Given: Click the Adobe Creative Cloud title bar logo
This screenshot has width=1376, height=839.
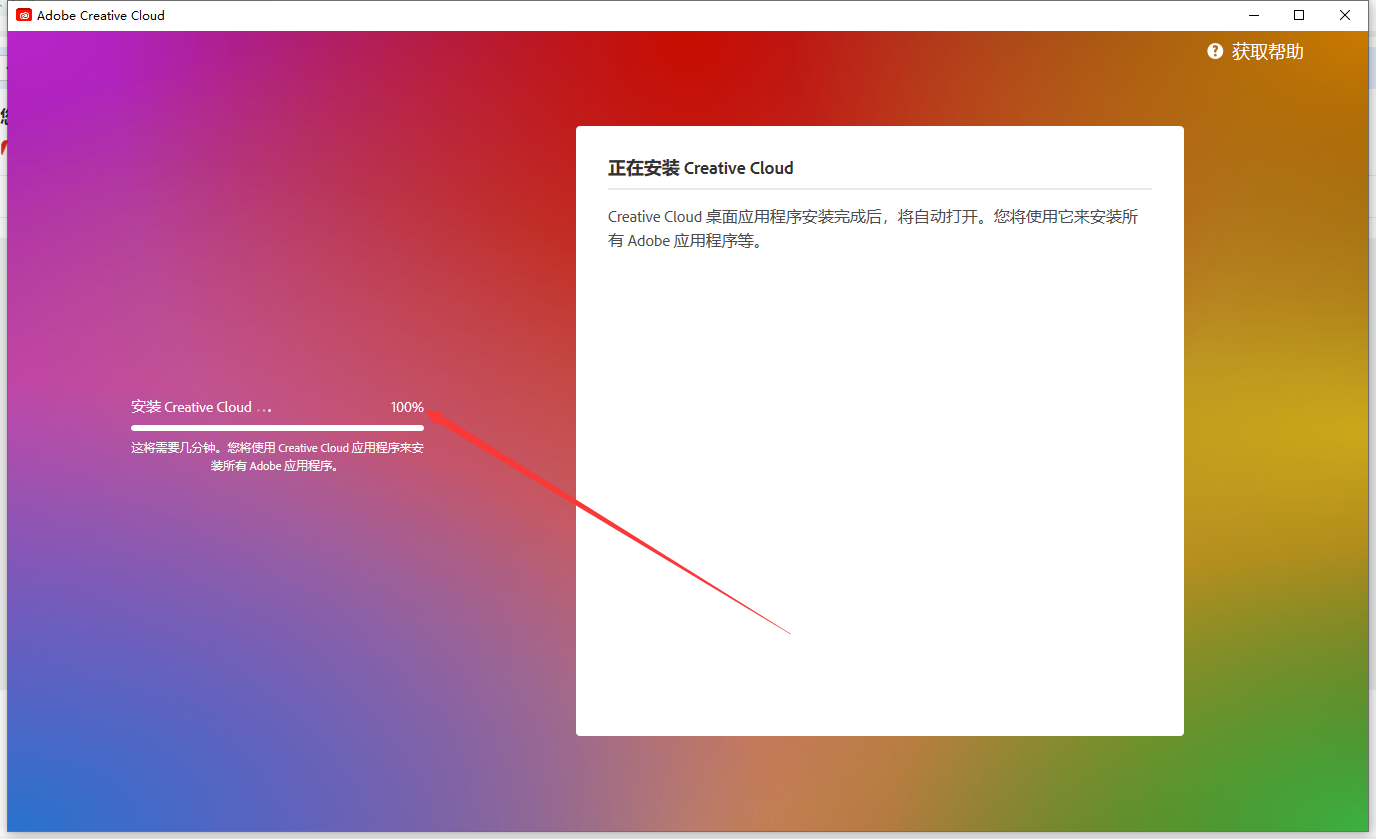Looking at the screenshot, I should 24,15.
